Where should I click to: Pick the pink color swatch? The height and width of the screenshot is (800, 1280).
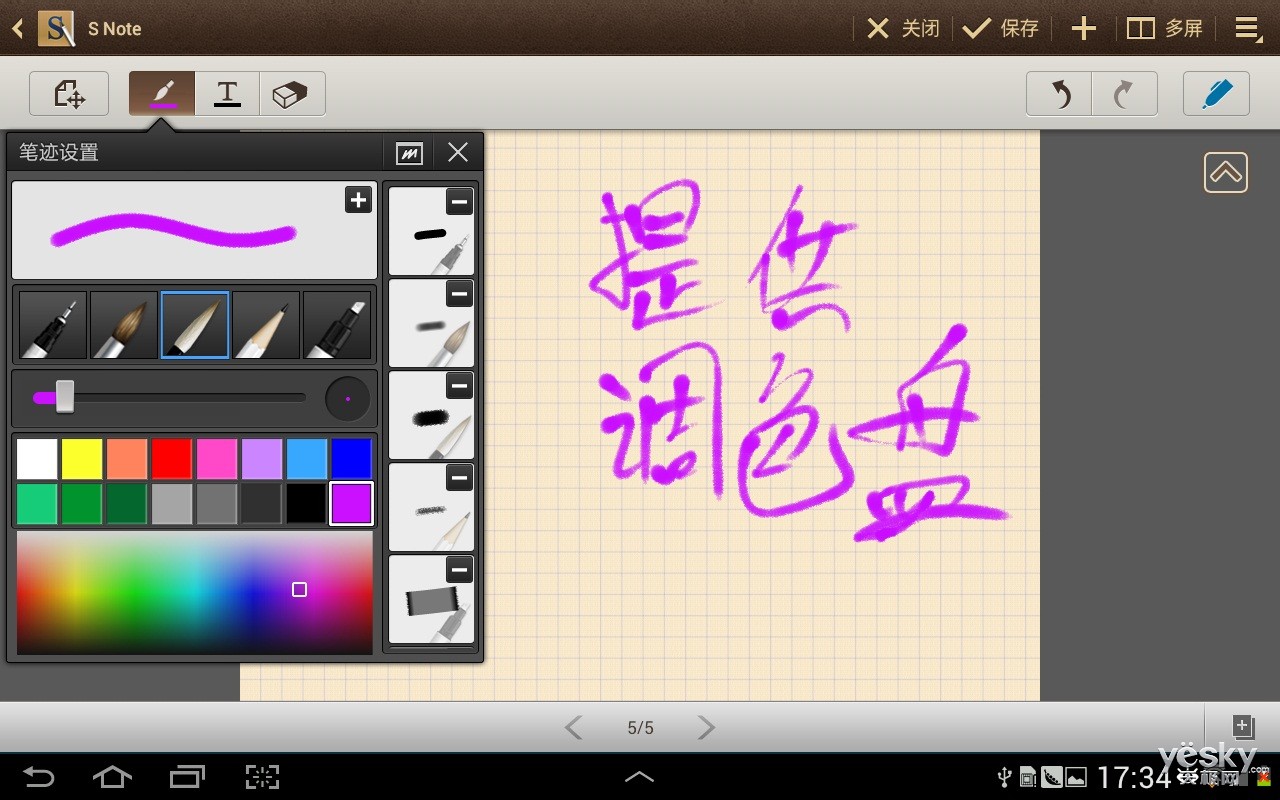(217, 459)
